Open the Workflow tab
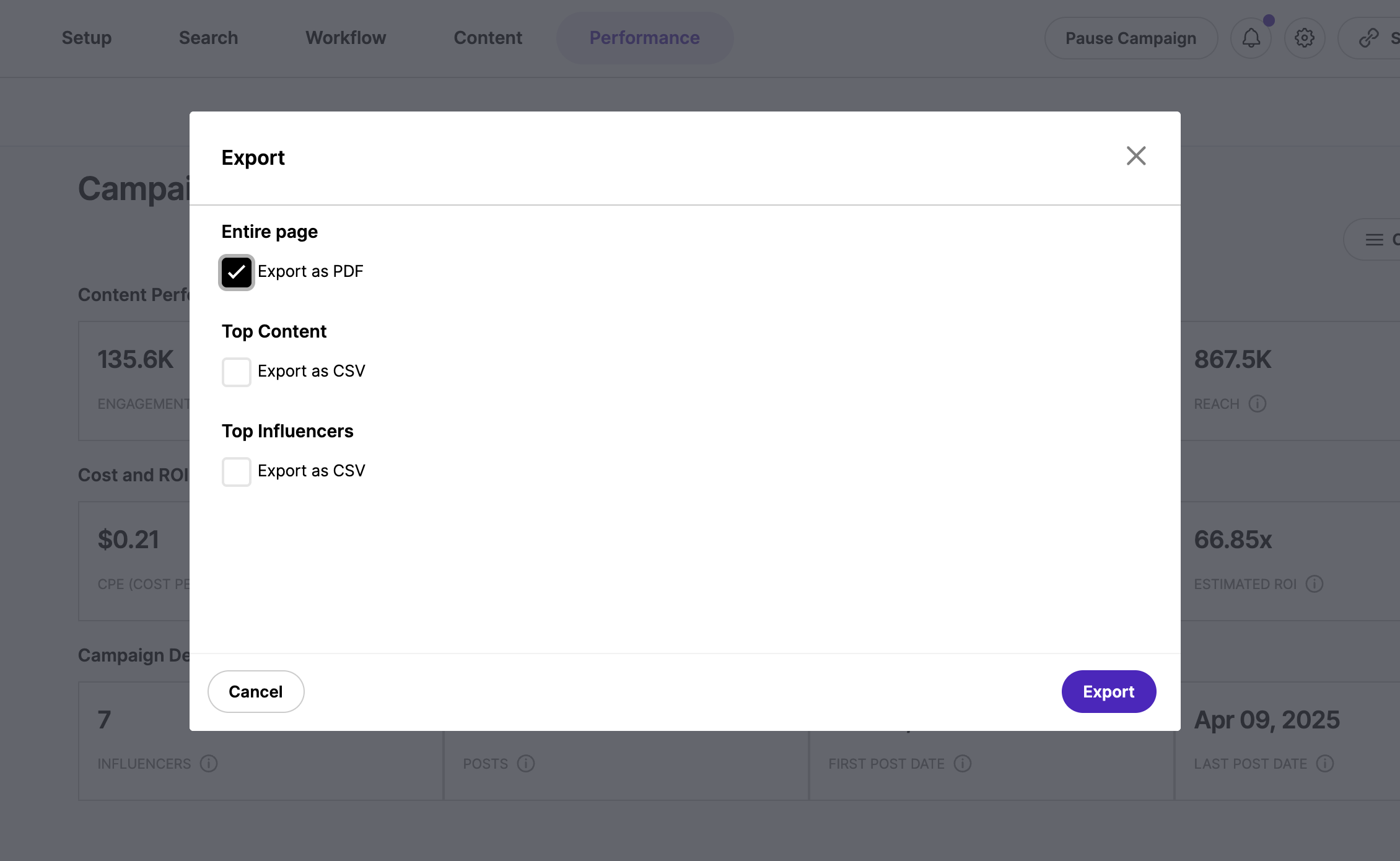 pos(346,38)
